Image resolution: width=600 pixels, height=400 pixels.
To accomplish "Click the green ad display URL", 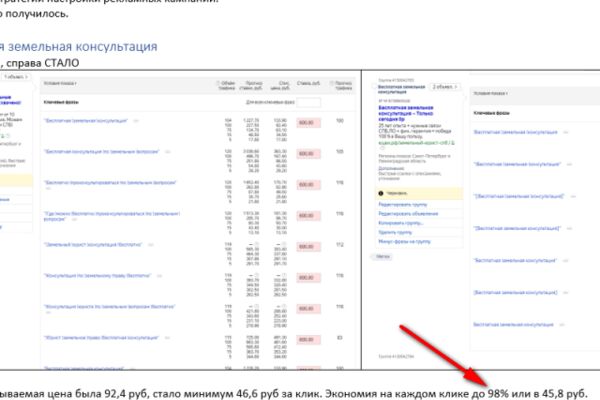I will pos(416,143).
